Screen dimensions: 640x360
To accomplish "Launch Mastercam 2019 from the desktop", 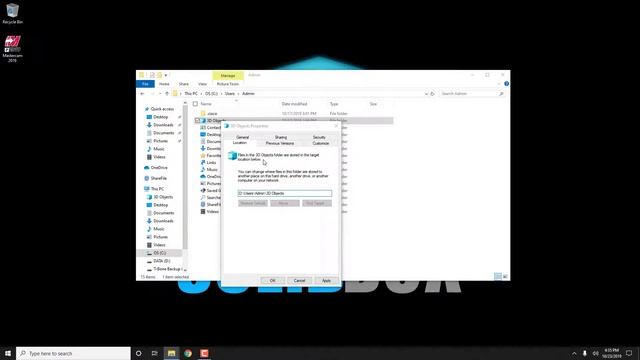I will coord(12,49).
